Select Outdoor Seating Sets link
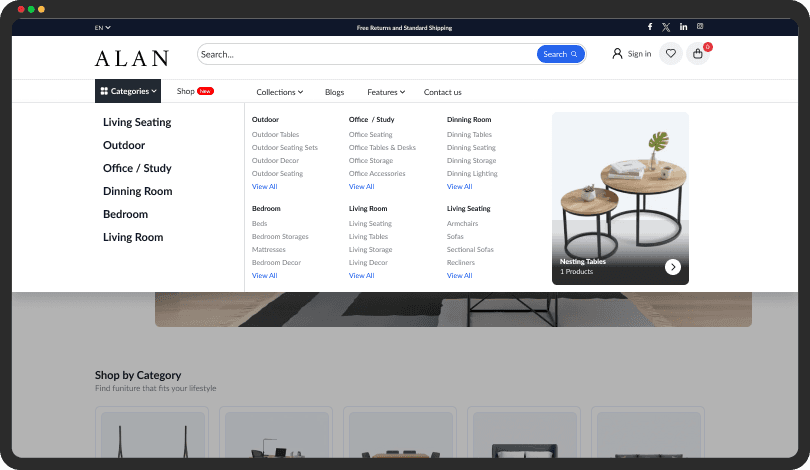The height and width of the screenshot is (470, 810). [285, 147]
